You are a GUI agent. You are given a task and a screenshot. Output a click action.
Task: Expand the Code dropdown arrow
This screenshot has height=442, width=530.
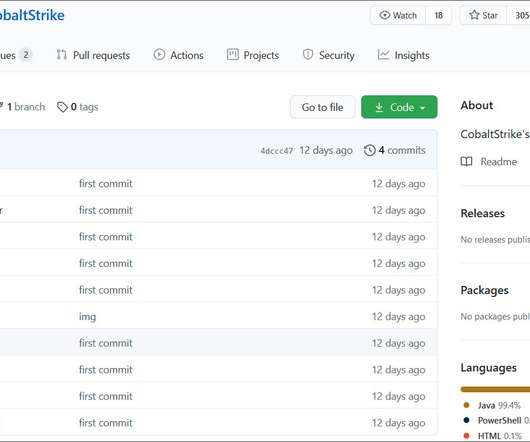pos(422,108)
